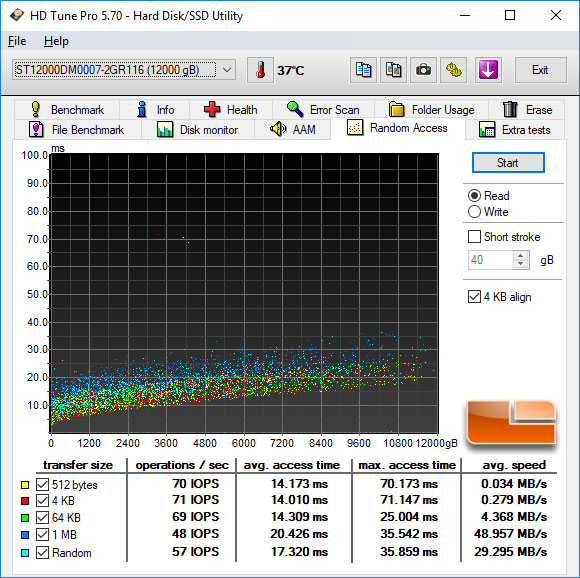Click the Start button
Screen dimensions: 580x578
(x=508, y=162)
